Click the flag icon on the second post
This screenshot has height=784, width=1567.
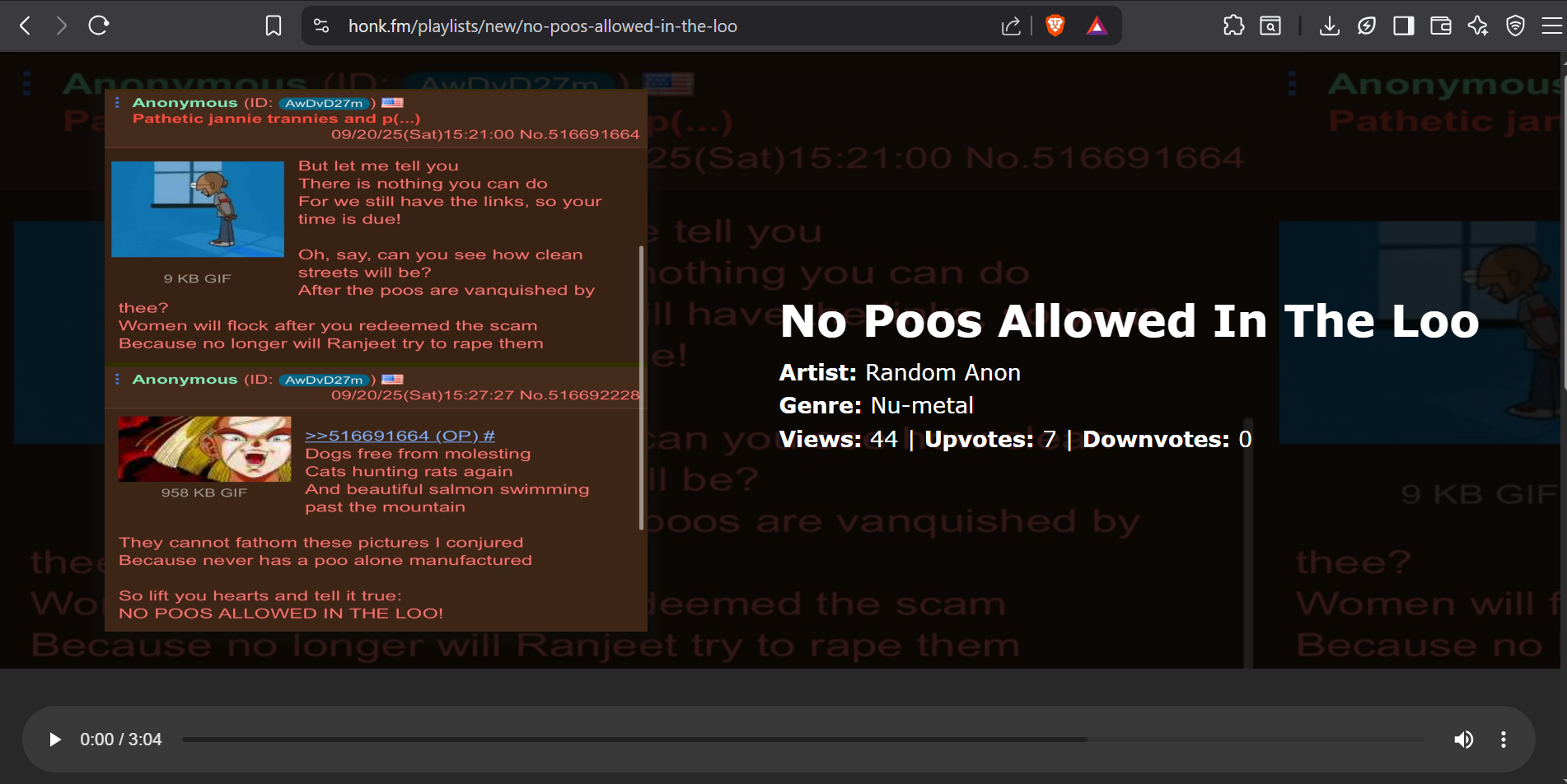point(392,379)
